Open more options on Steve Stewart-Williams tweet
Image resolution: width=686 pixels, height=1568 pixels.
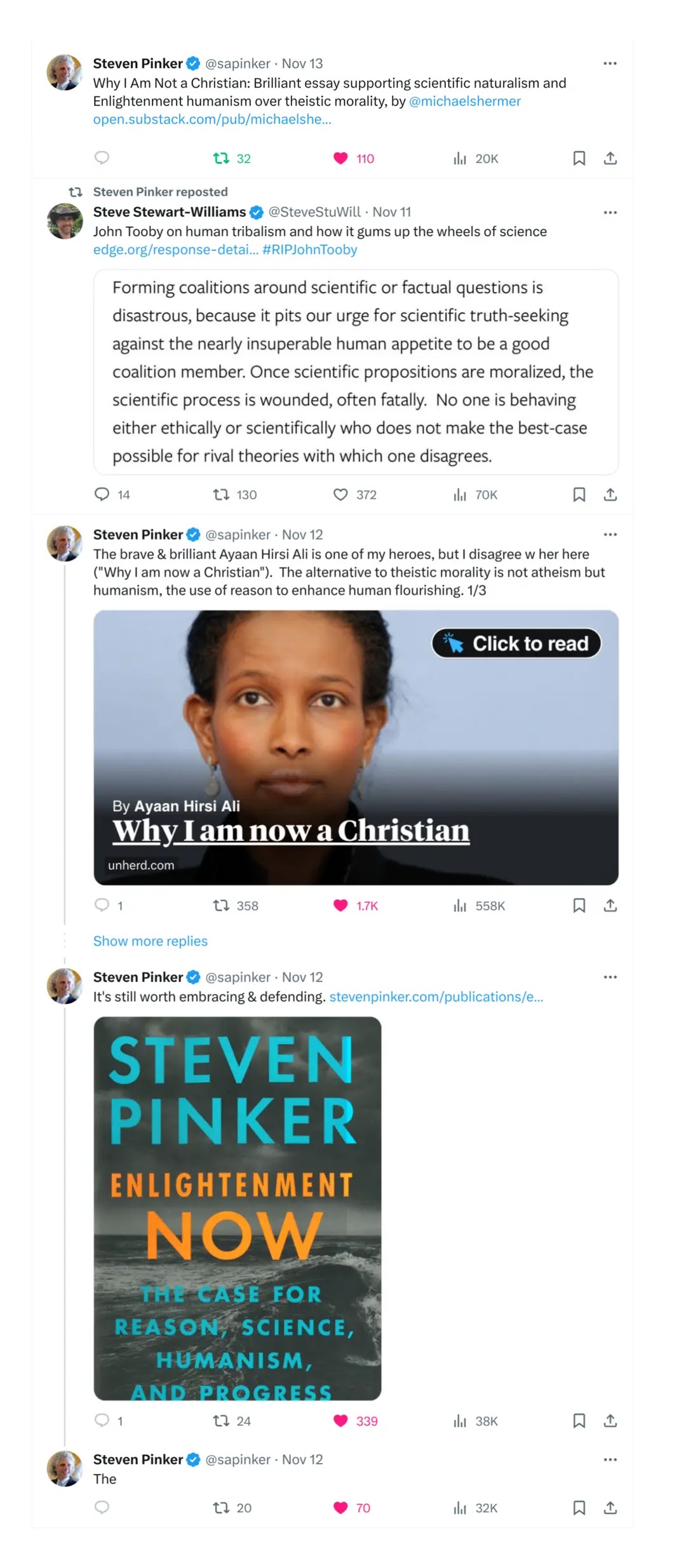click(610, 212)
